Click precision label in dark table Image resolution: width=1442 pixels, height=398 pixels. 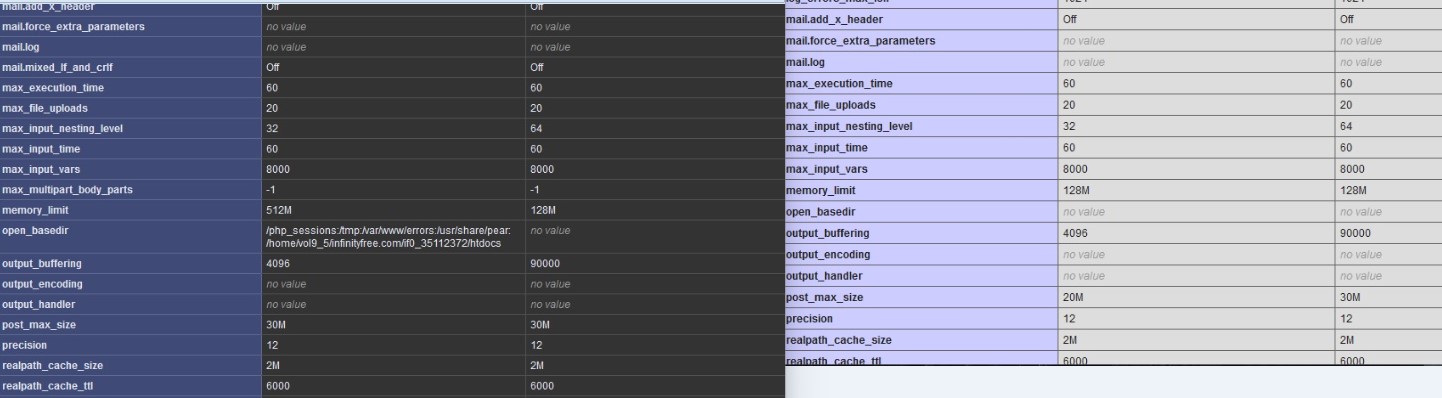click(x=25, y=345)
